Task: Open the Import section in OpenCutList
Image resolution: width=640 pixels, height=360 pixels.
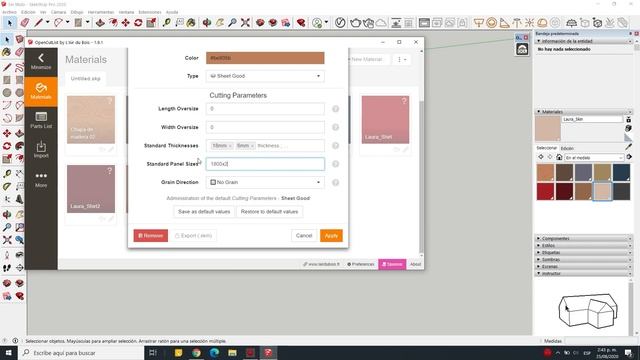Action: pos(41,149)
